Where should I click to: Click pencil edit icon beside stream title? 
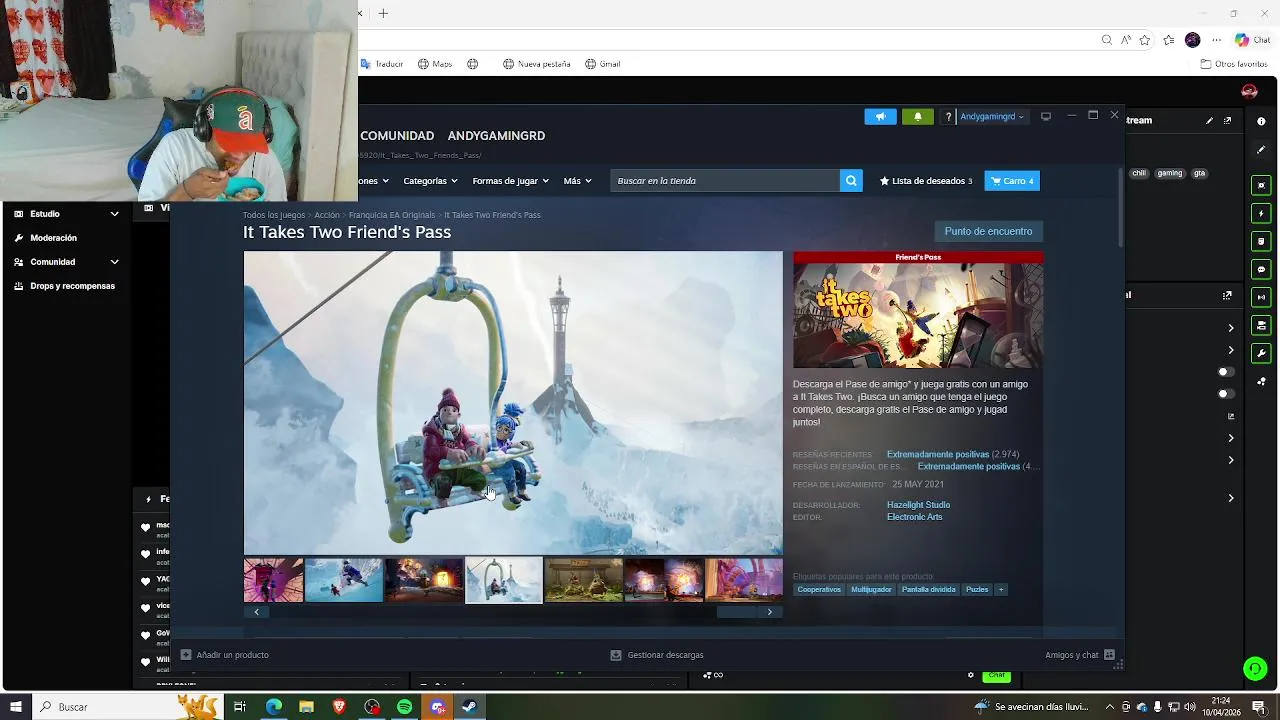coord(1209,121)
